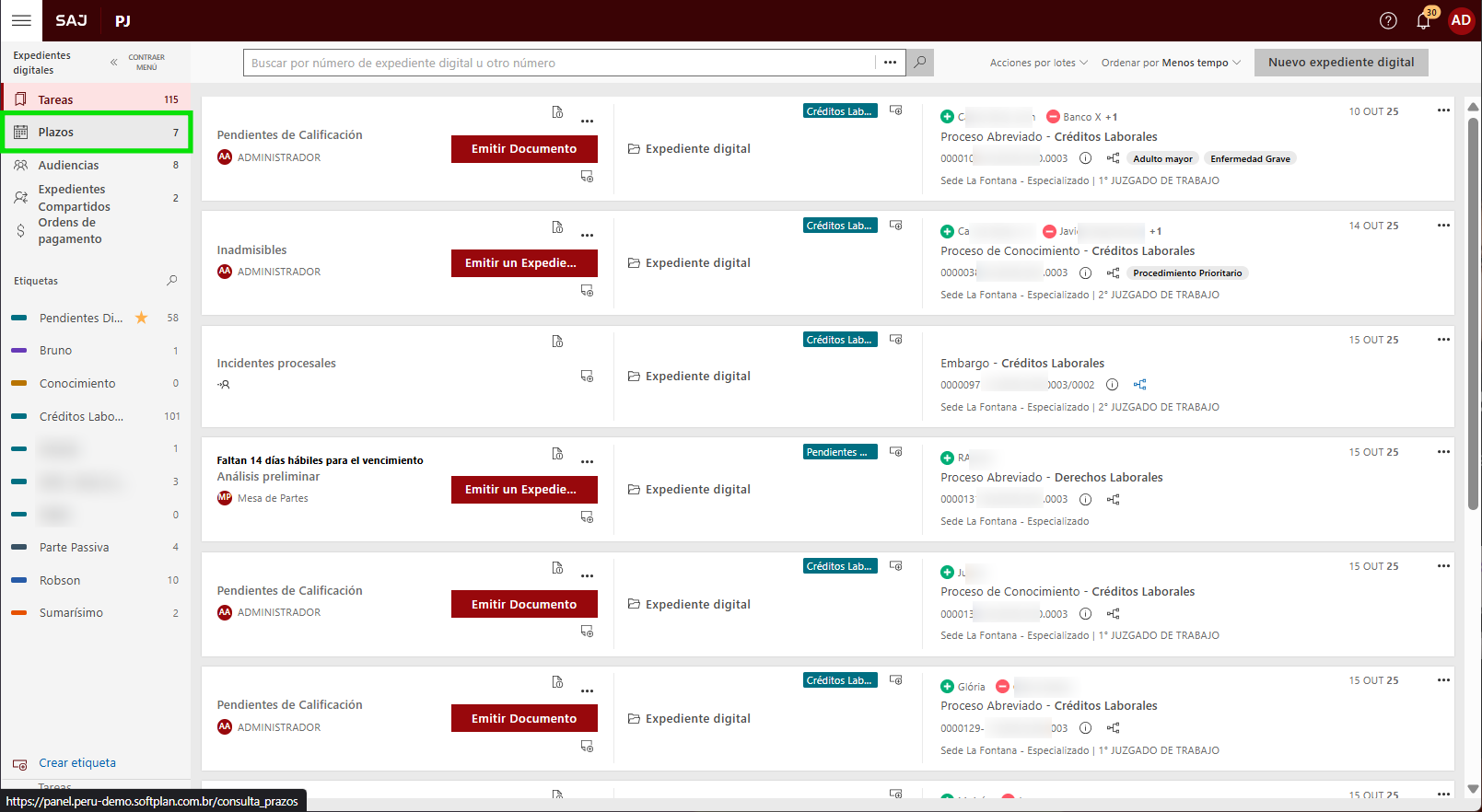Click the Crear etiqueta link
The width and height of the screenshot is (1482, 812).
[x=77, y=763]
